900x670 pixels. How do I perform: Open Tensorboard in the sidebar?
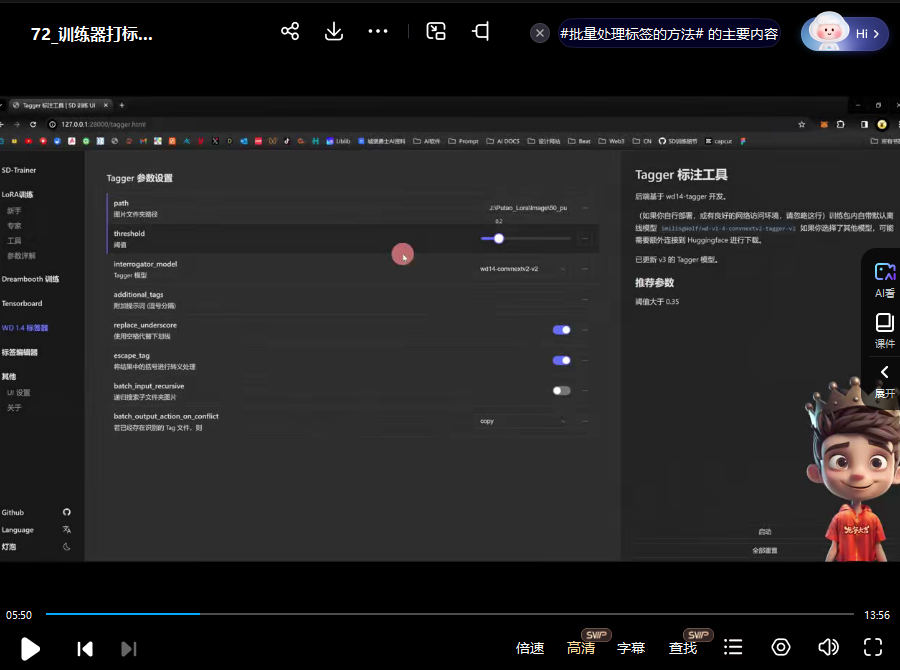(x=22, y=303)
